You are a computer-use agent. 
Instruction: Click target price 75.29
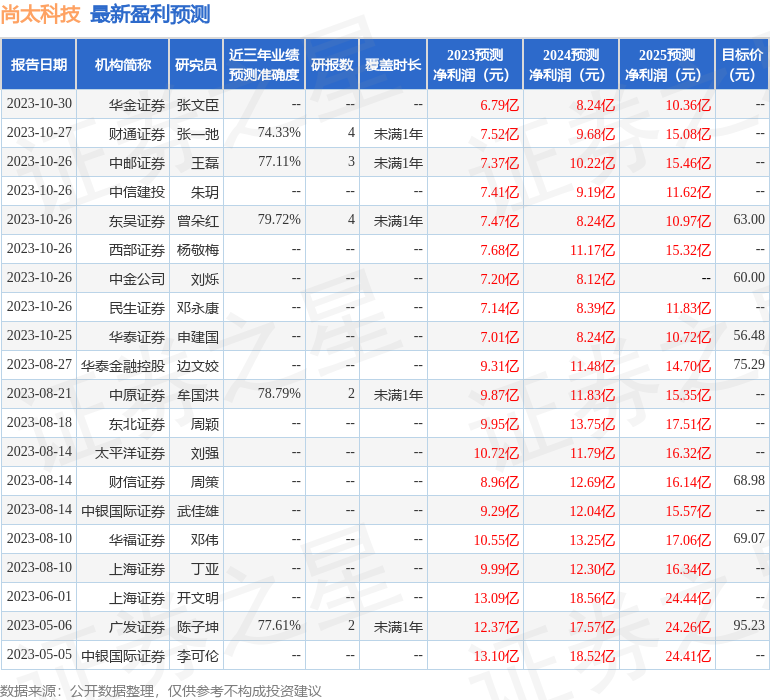point(749,364)
